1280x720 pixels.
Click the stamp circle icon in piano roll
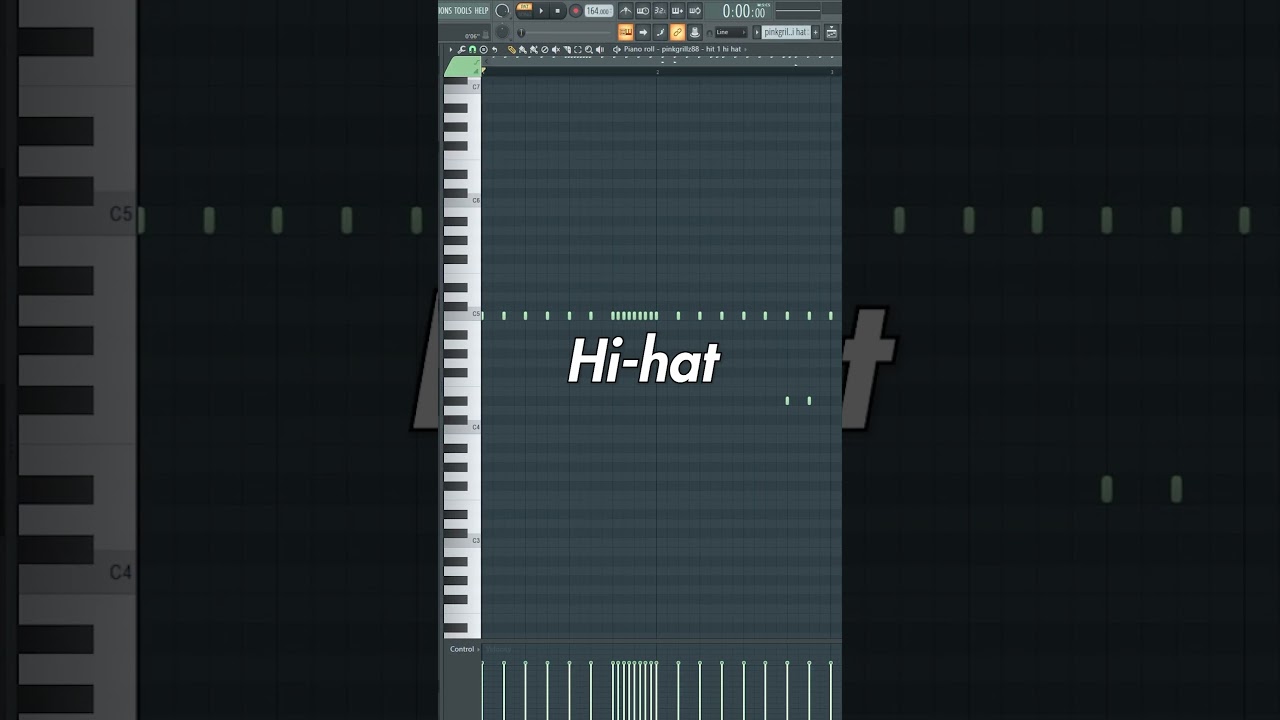(483, 50)
